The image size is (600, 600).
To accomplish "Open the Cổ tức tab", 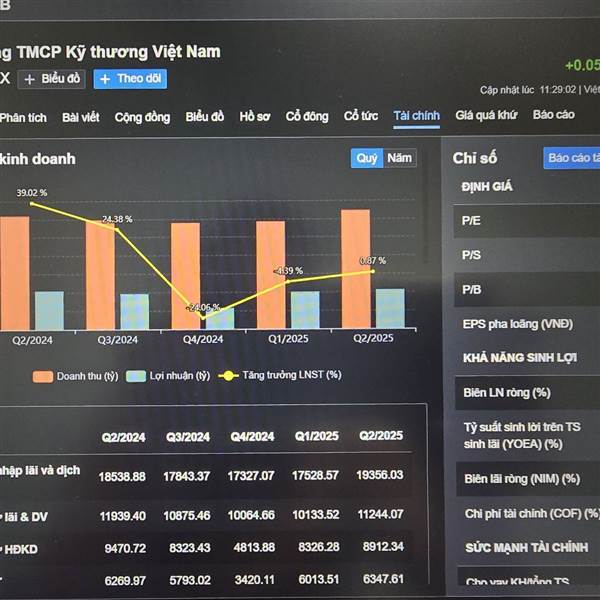I will point(361,116).
